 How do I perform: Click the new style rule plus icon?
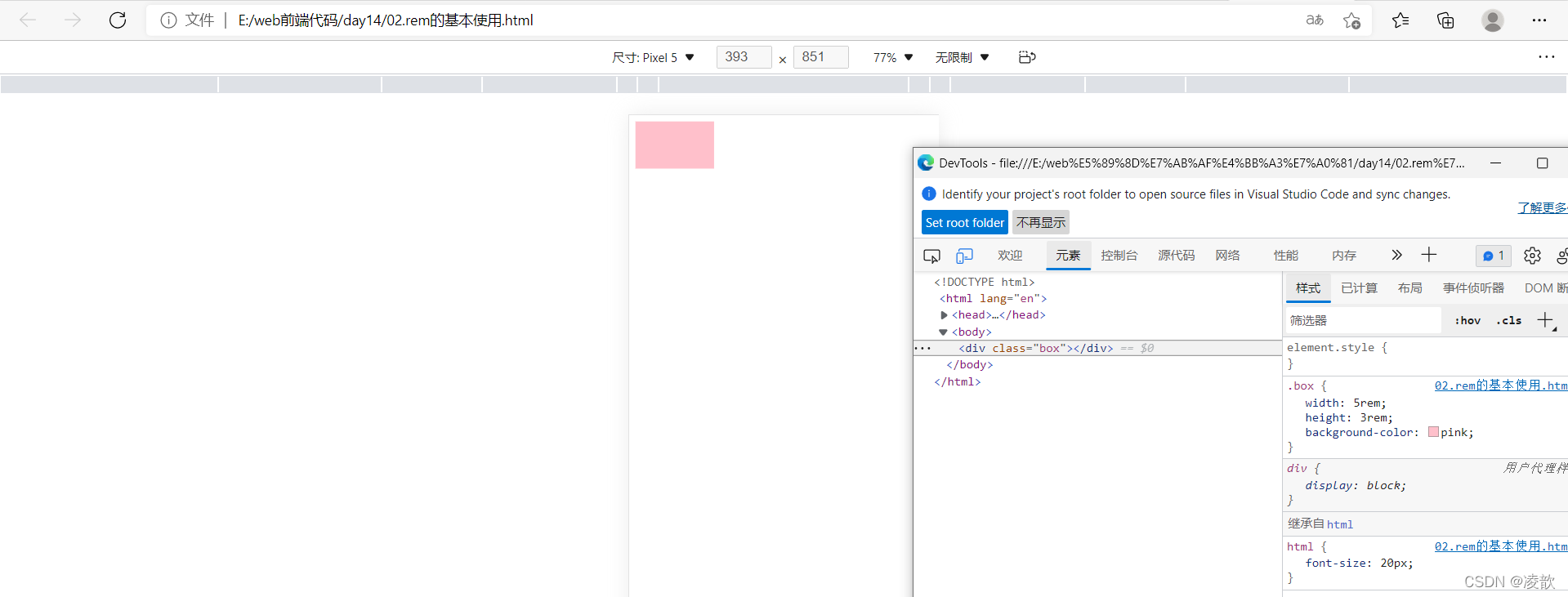pyautogui.click(x=1545, y=320)
